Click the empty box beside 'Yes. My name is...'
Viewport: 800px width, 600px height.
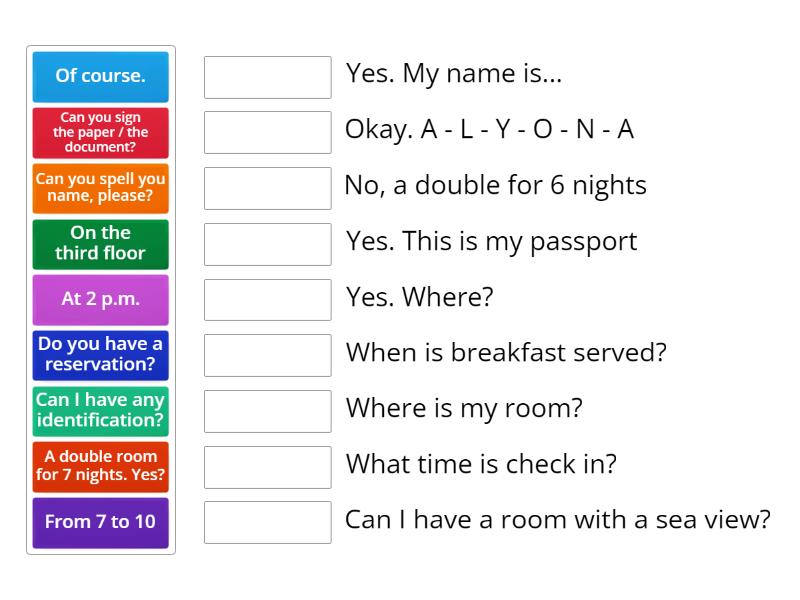(266, 76)
